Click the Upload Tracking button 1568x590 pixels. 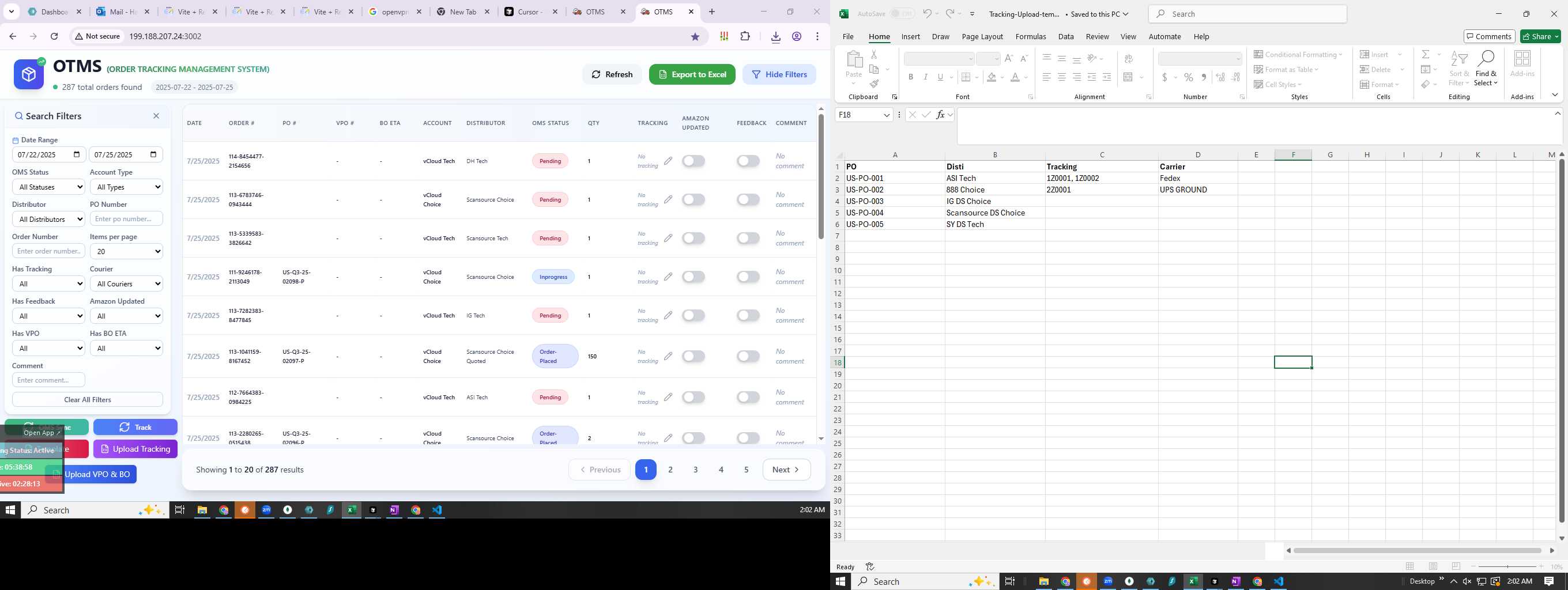tap(135, 449)
